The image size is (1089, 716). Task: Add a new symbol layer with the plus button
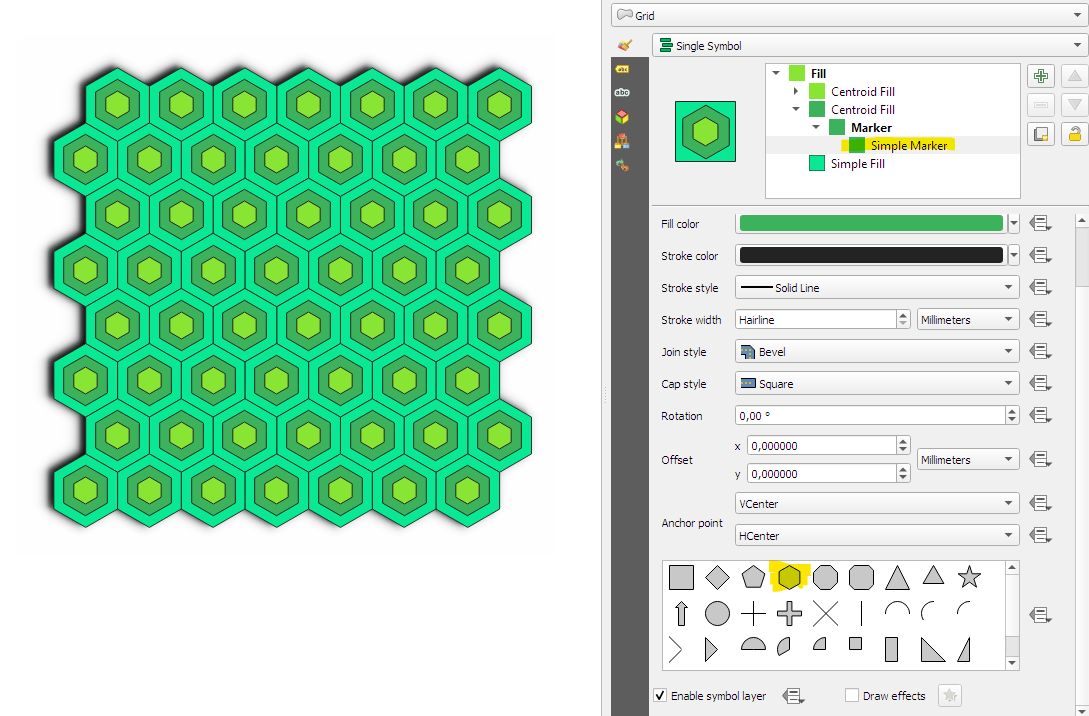(x=1041, y=75)
